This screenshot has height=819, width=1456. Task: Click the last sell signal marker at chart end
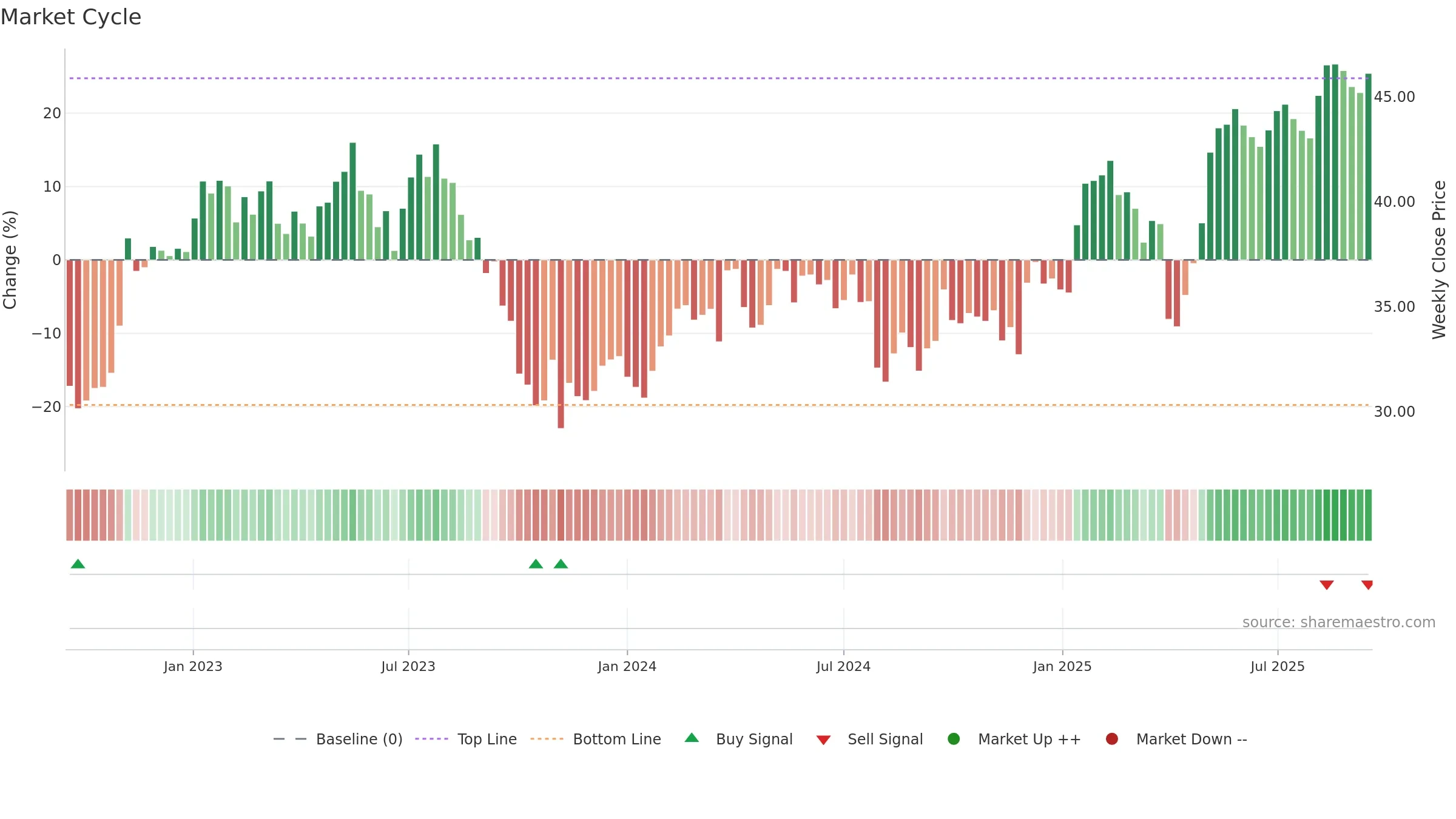coord(1367,585)
